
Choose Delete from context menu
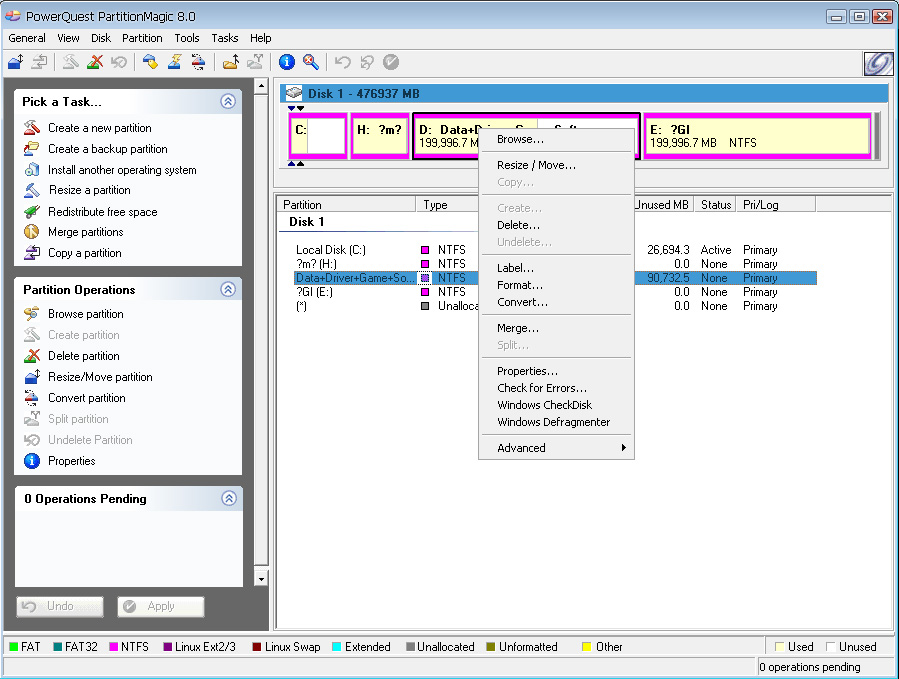[x=556, y=225]
